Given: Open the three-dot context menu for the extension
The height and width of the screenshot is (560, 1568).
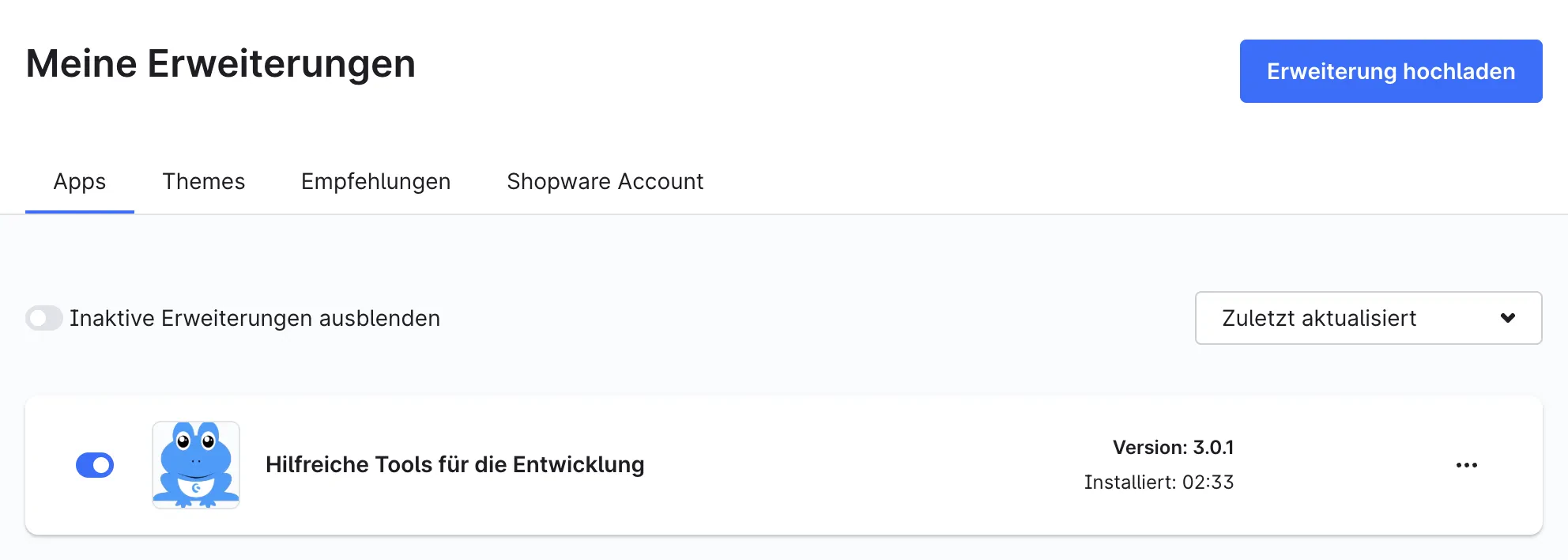Looking at the screenshot, I should pyautogui.click(x=1466, y=465).
